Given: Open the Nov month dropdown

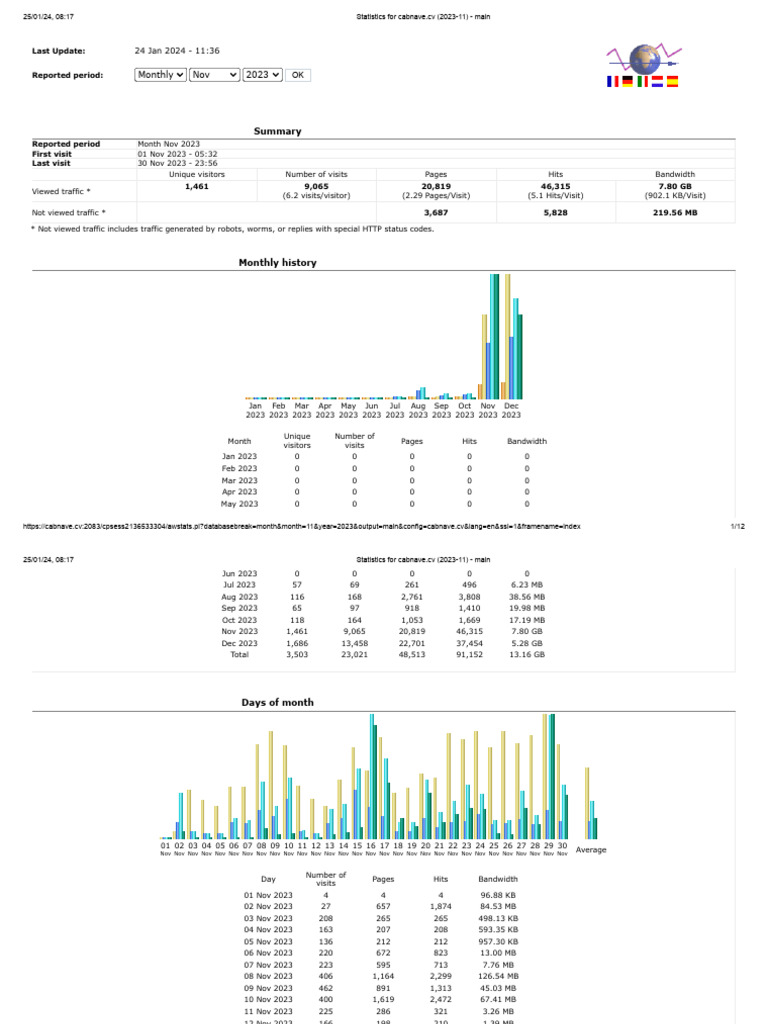Looking at the screenshot, I should [x=214, y=75].
